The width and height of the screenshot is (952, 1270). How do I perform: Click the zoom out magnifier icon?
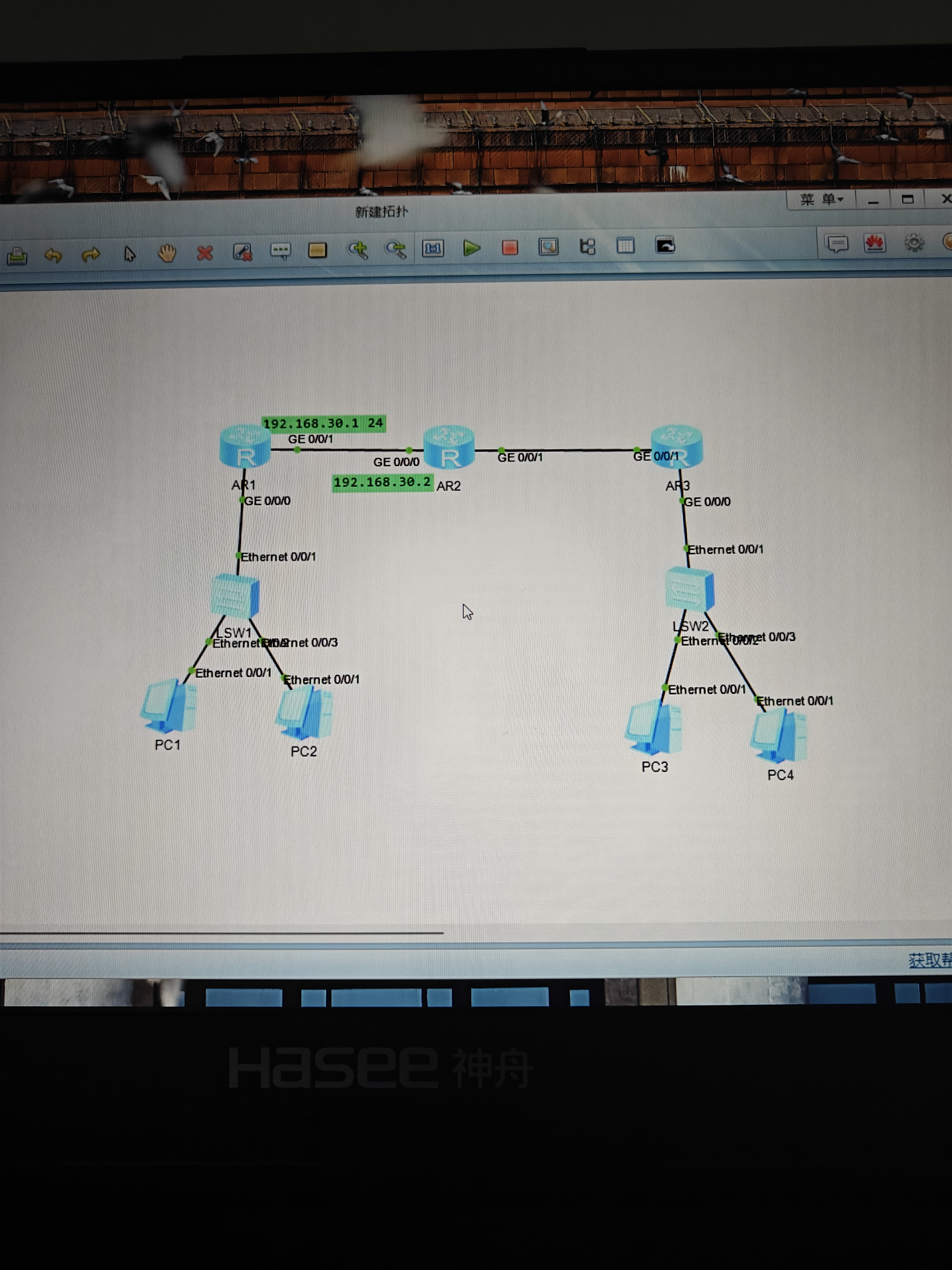pyautogui.click(x=395, y=249)
